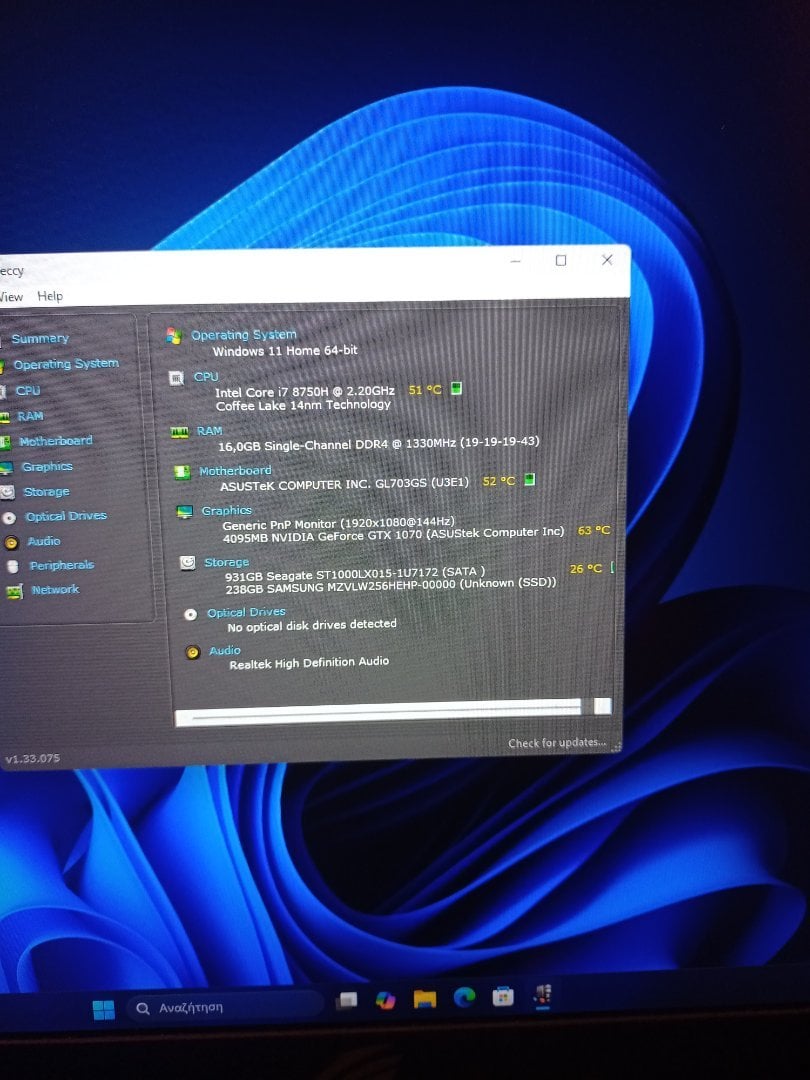Screen dimensions: 810x1080
Task: Click the RAM stick icon in summary pane
Action: [x=179, y=432]
